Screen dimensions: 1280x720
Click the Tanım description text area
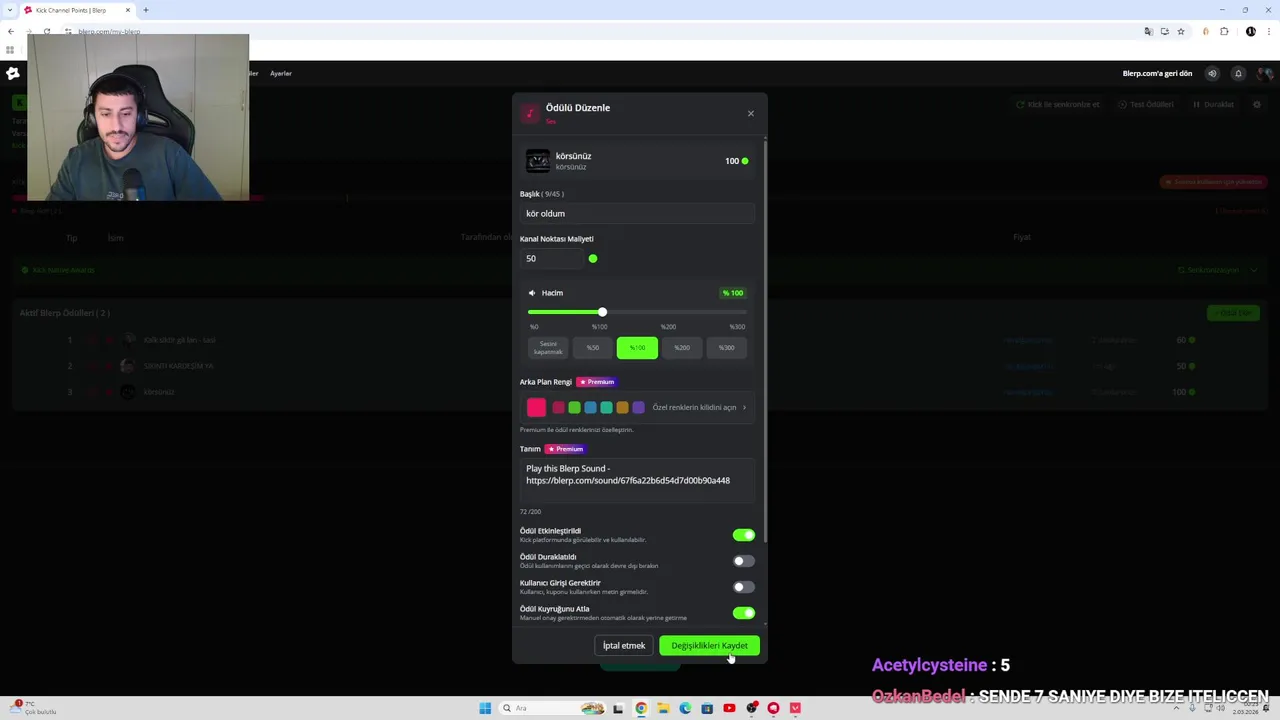tap(637, 481)
